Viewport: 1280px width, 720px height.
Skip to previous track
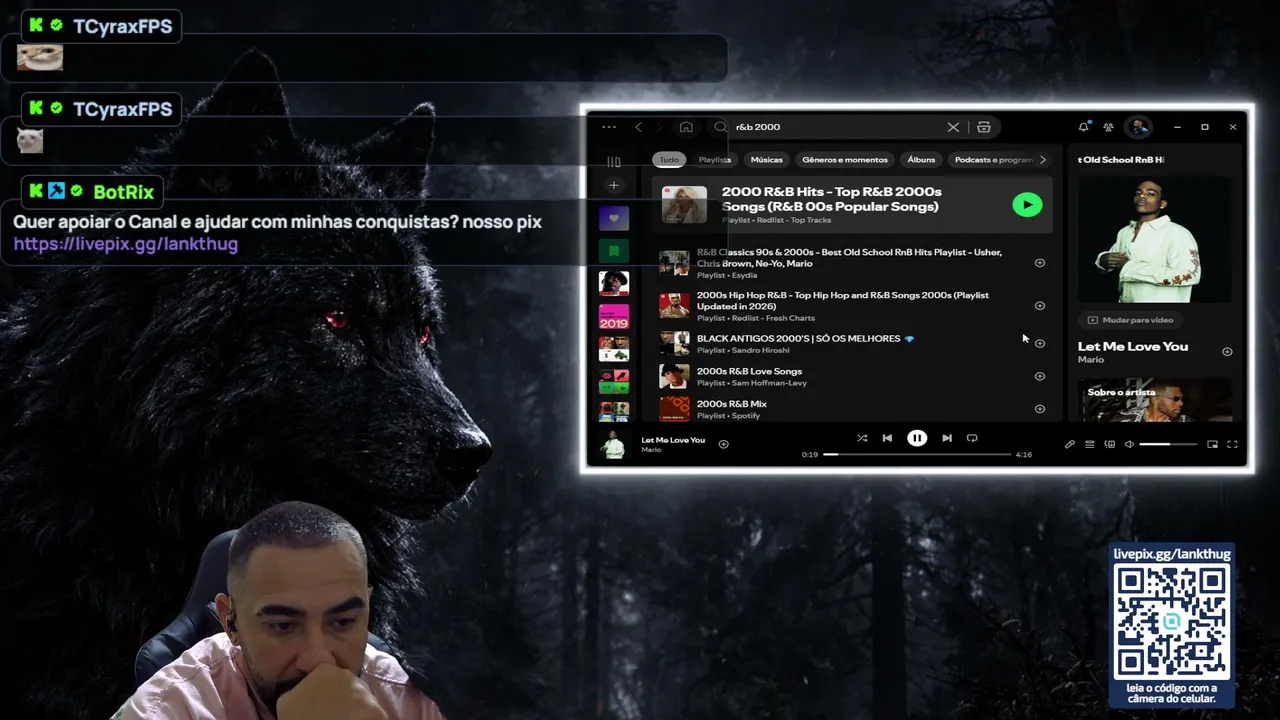(x=887, y=438)
